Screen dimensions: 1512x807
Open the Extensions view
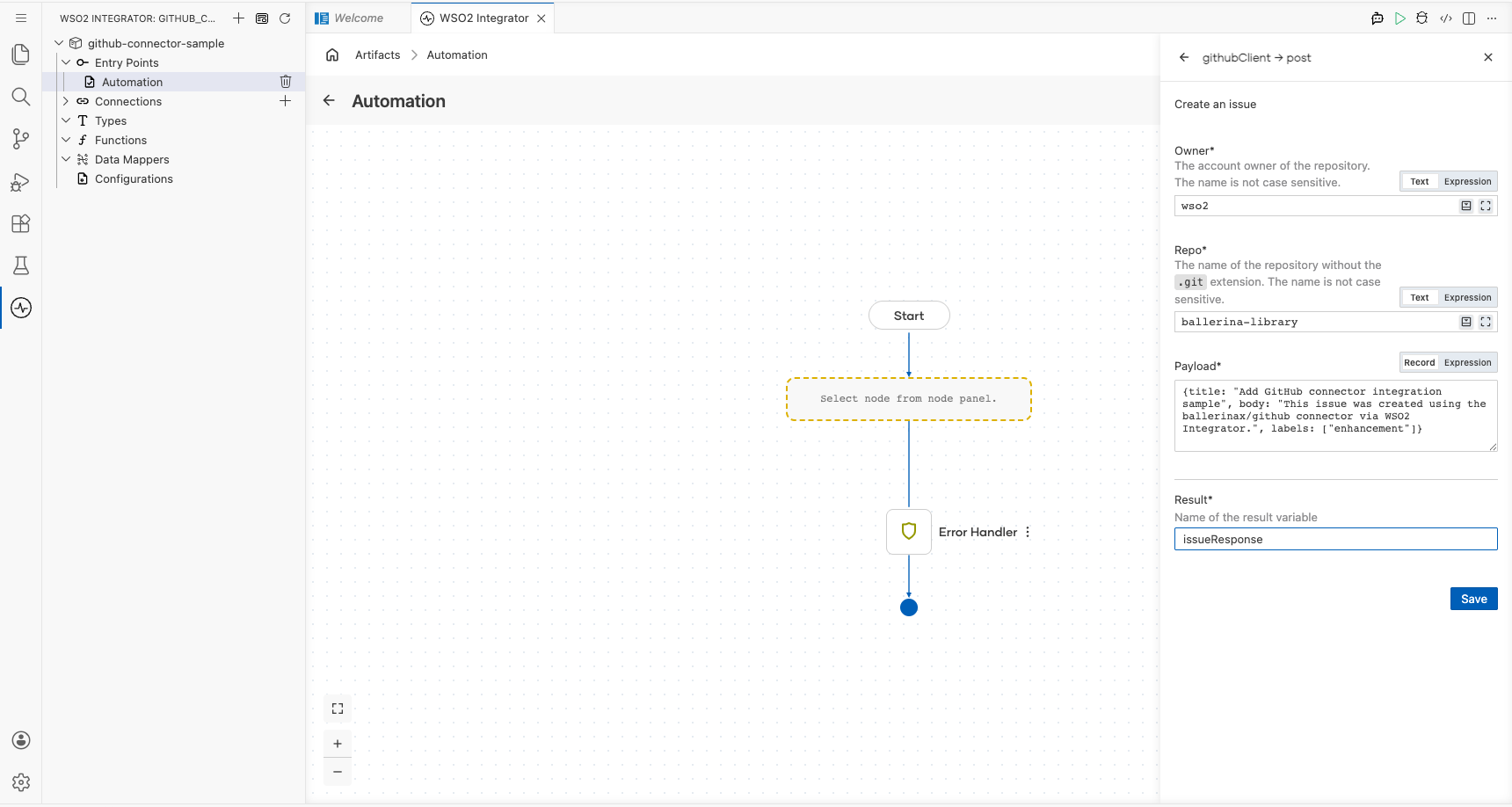pyautogui.click(x=21, y=223)
